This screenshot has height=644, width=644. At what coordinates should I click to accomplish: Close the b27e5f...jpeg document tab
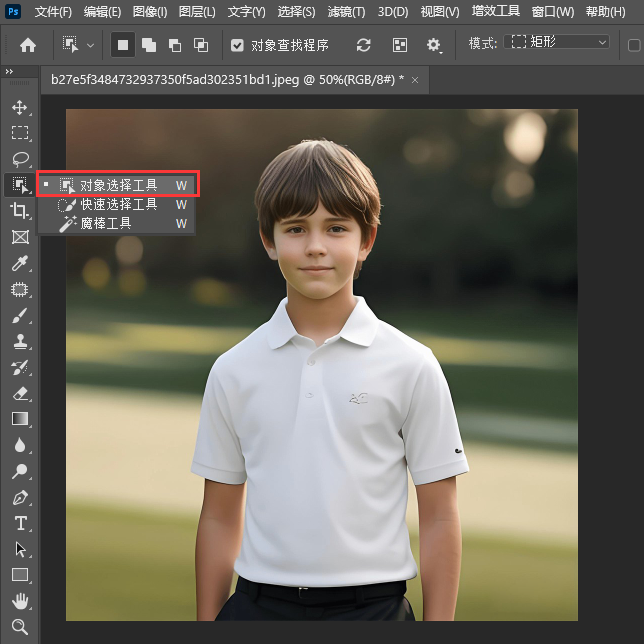click(414, 79)
